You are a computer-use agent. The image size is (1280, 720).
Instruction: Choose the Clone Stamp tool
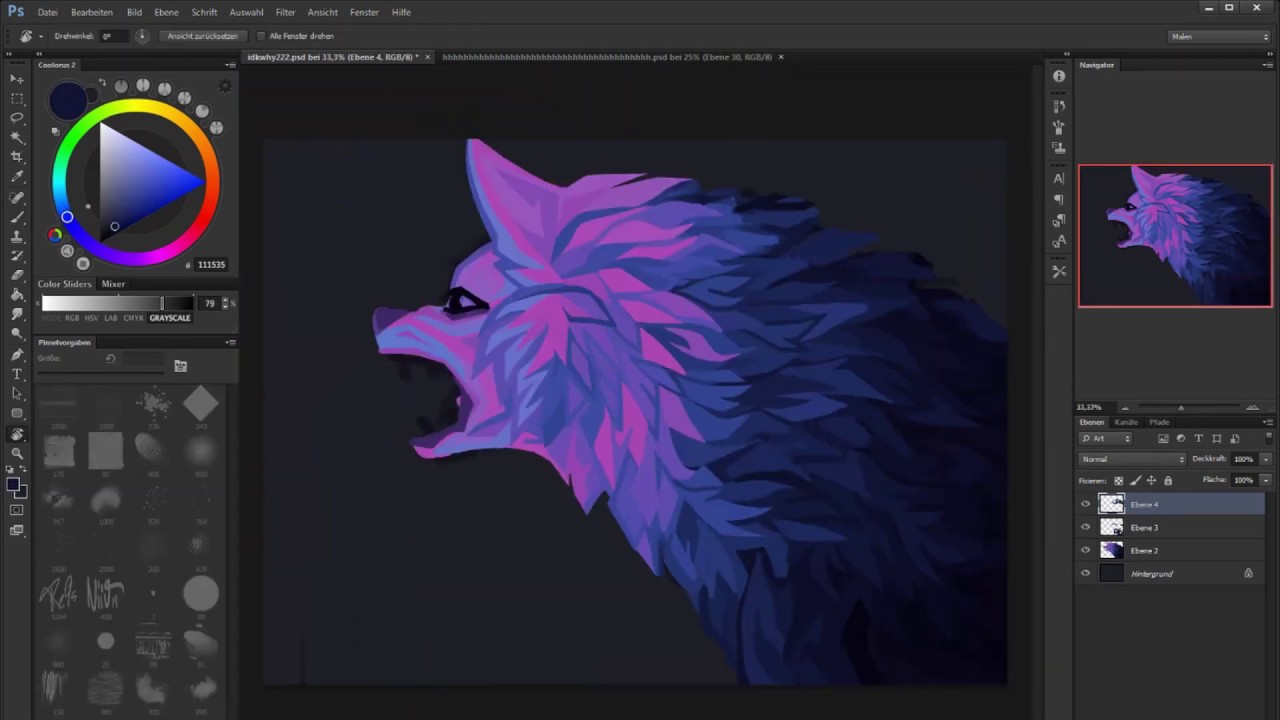(x=17, y=237)
